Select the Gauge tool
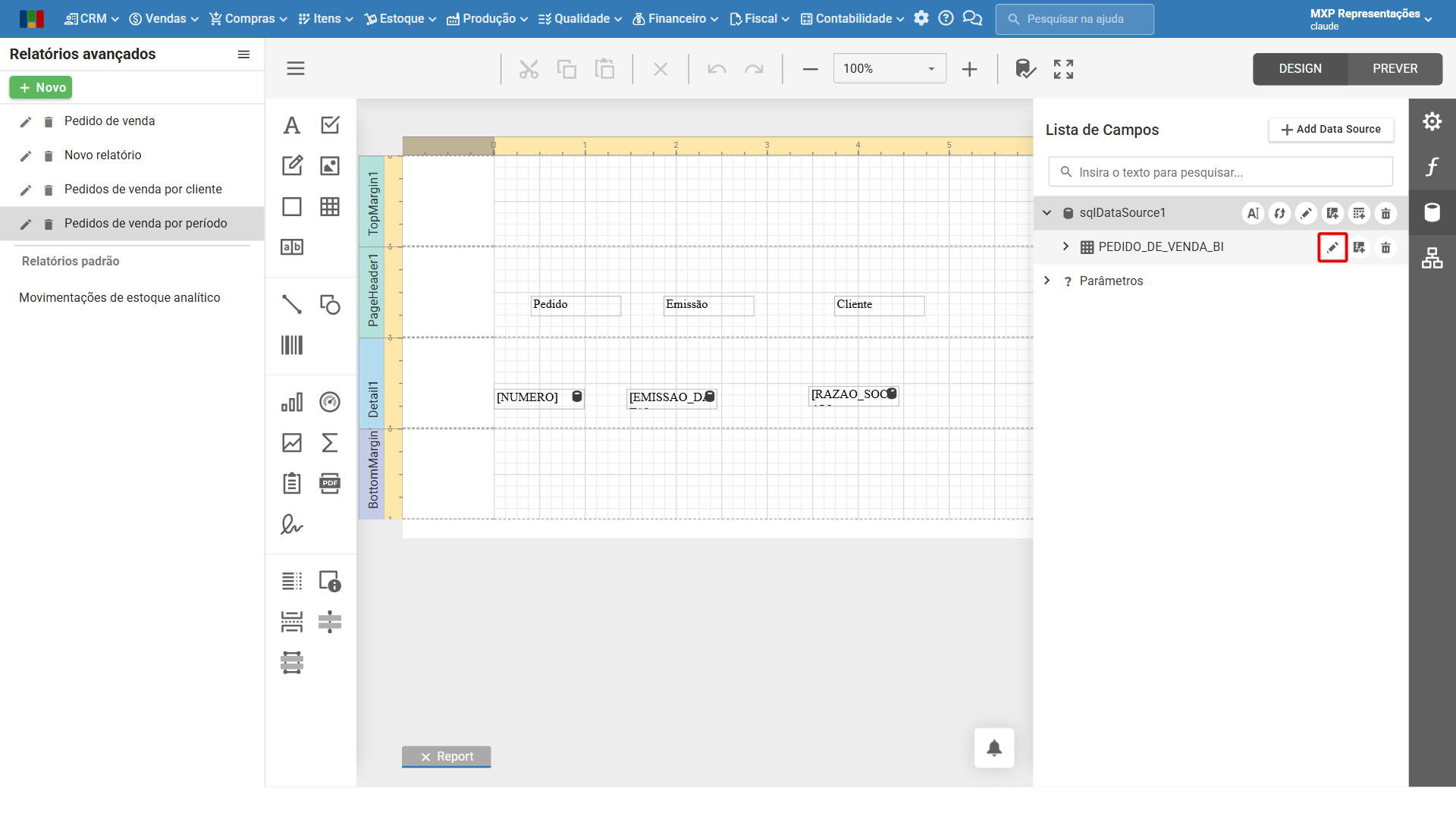 click(x=330, y=402)
